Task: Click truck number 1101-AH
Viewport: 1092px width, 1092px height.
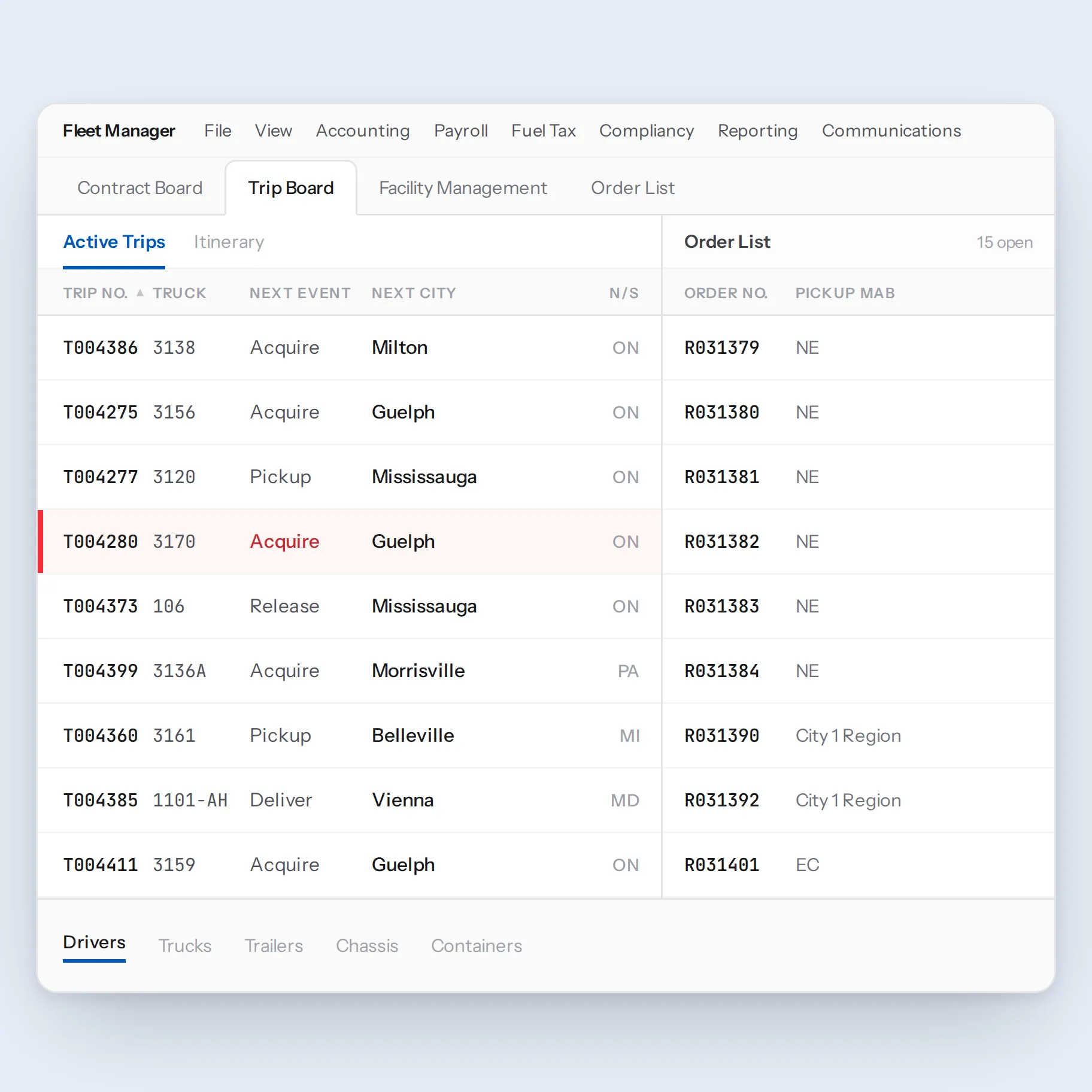Action: tap(190, 800)
